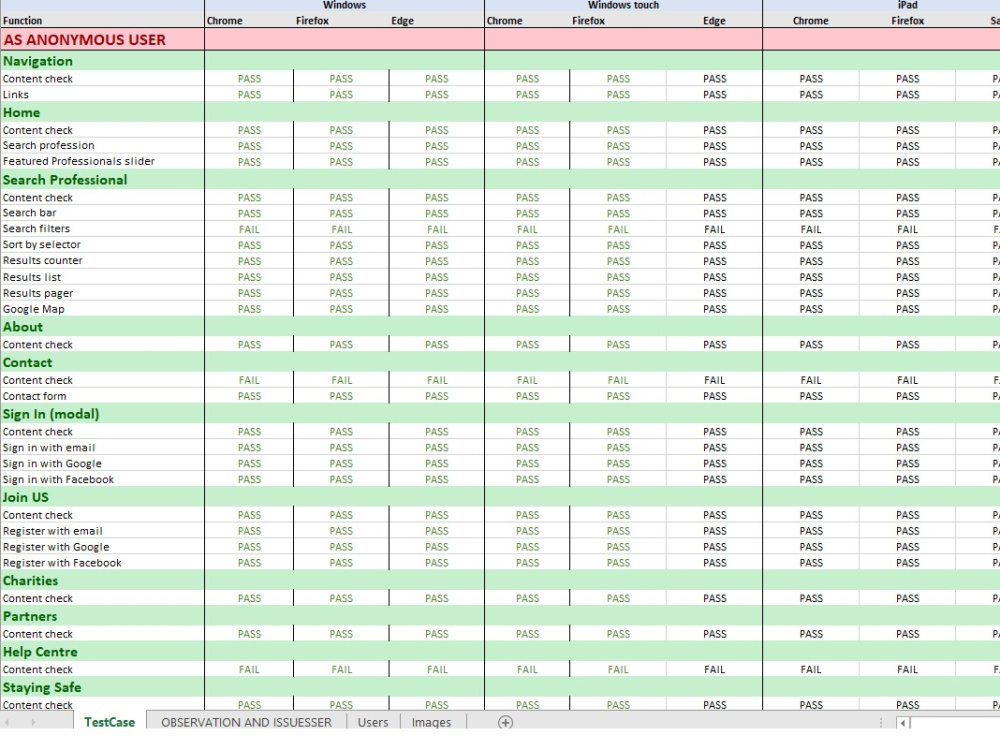Select the 'Help Centre' section heading
Image resolution: width=1000 pixels, height=750 pixels.
click(x=102, y=652)
